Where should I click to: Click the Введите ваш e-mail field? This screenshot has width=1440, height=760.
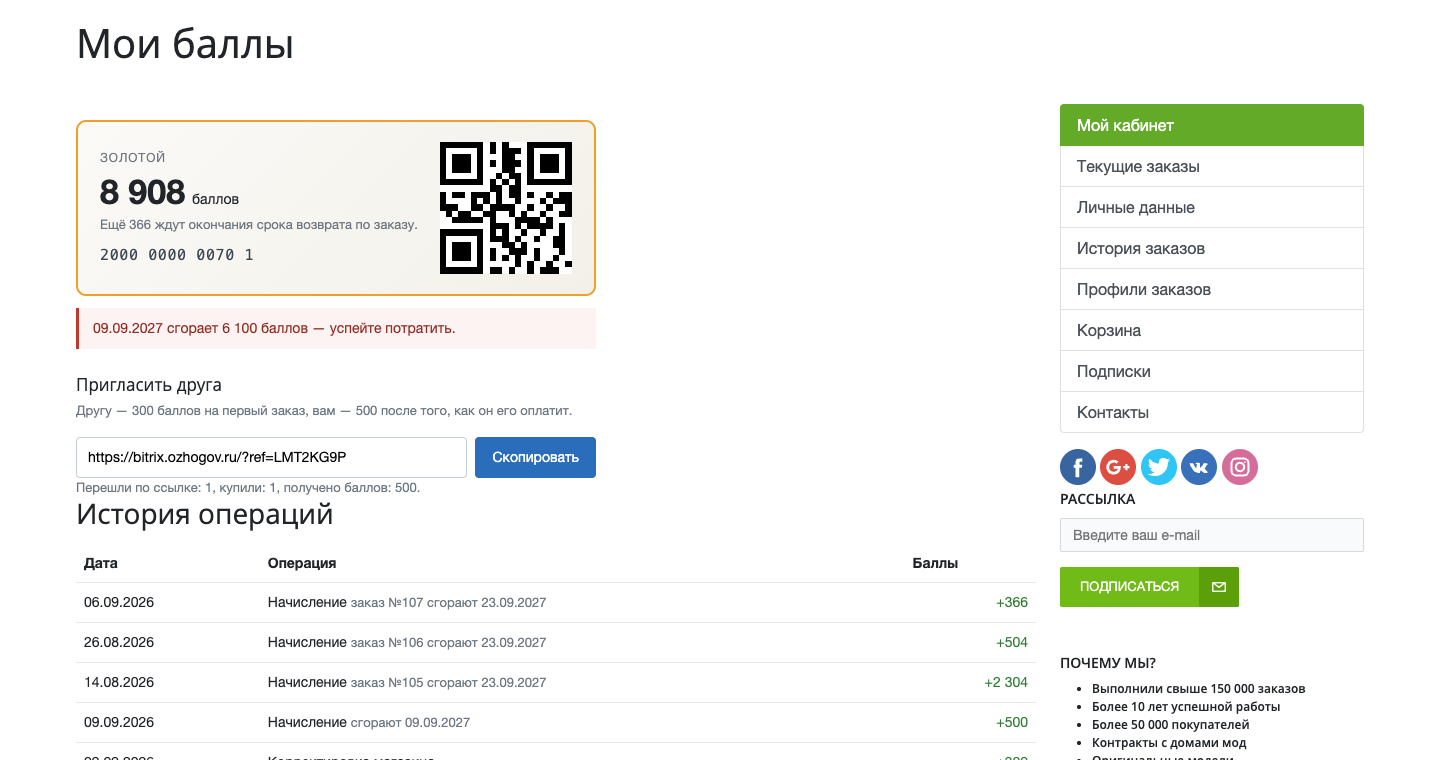tap(1212, 535)
